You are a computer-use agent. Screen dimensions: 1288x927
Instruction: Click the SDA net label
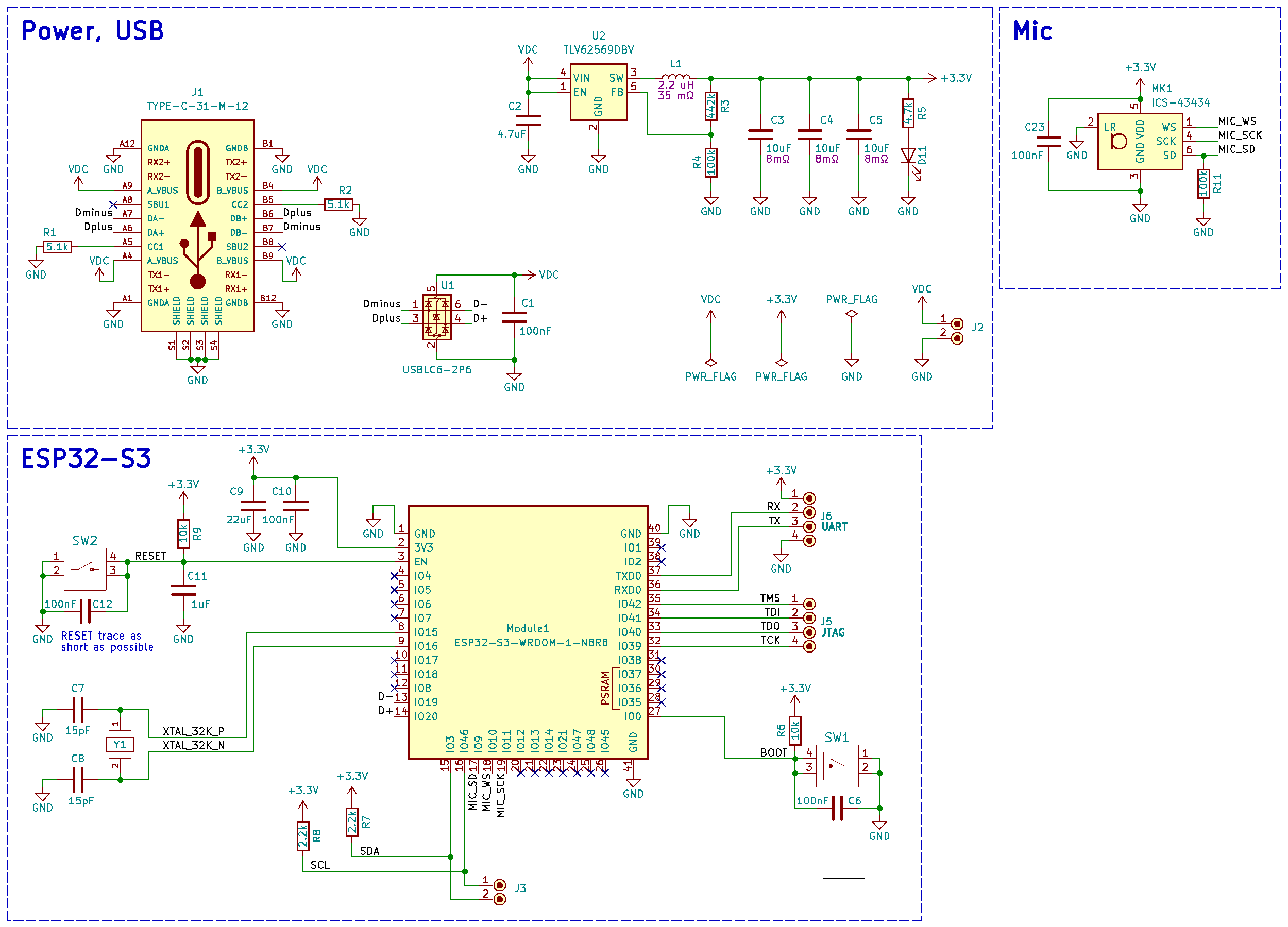[x=370, y=851]
